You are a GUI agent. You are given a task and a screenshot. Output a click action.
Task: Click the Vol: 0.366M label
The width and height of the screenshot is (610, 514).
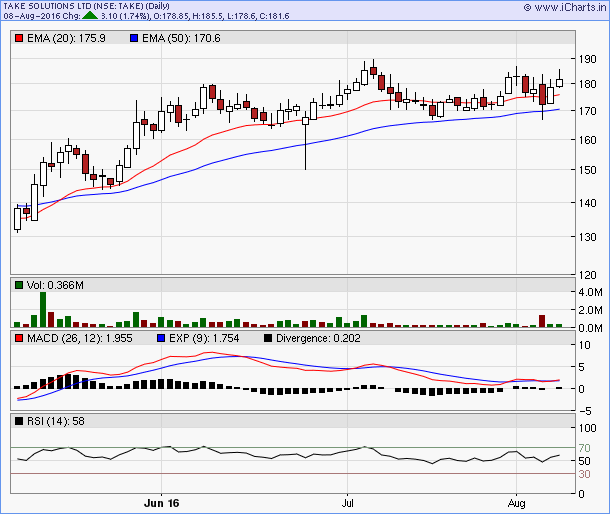coord(55,285)
